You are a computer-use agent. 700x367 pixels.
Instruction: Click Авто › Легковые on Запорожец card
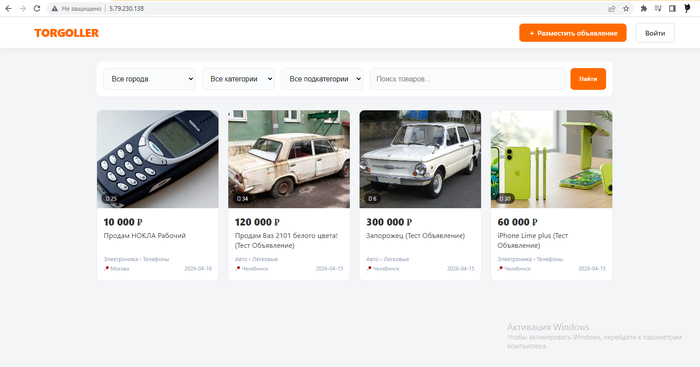tap(388, 259)
